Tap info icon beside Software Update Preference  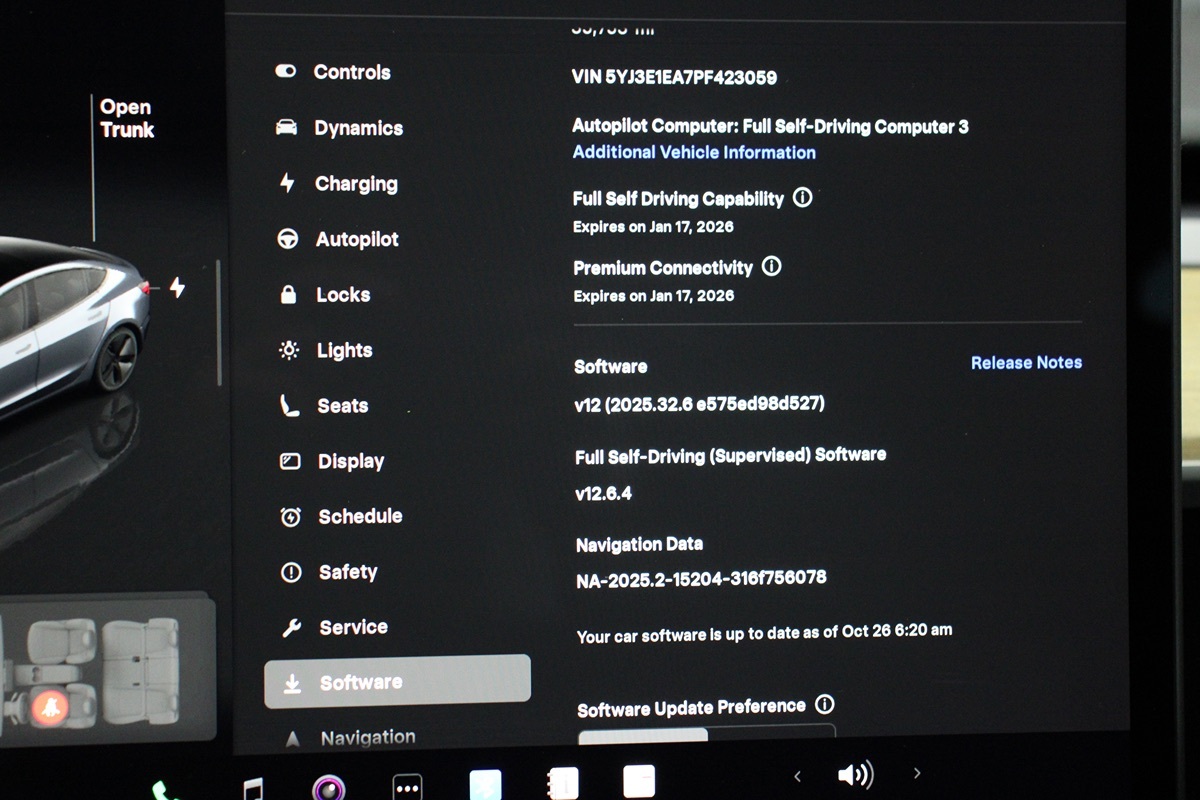pos(824,705)
